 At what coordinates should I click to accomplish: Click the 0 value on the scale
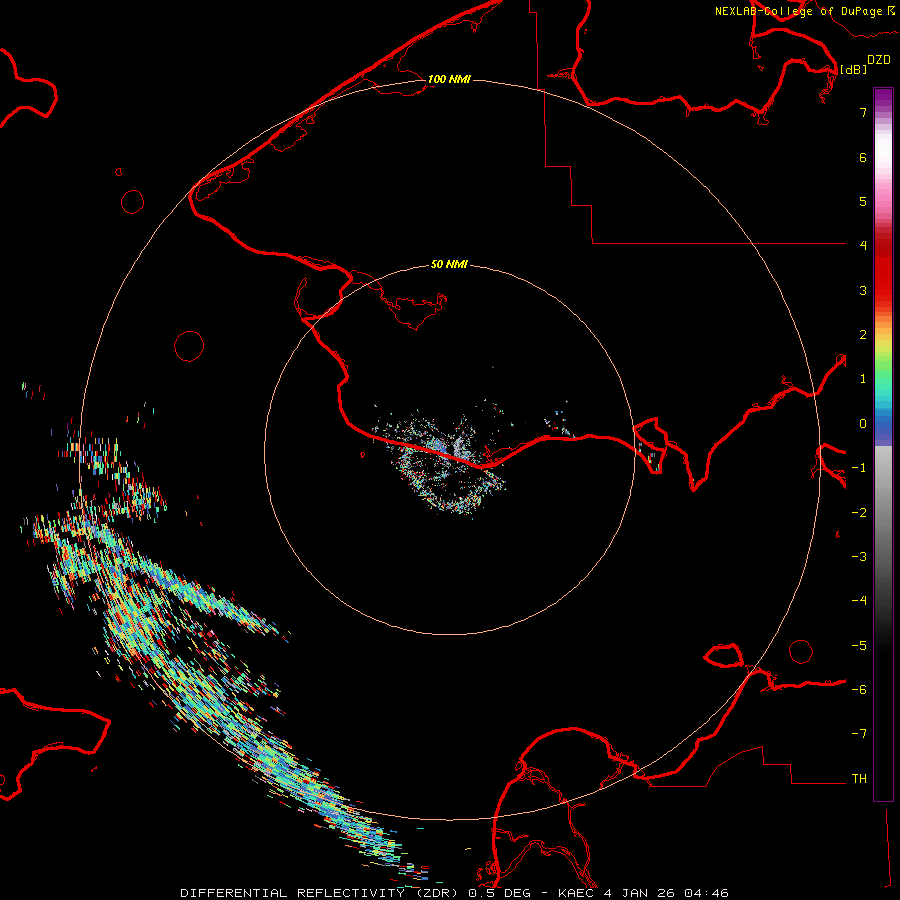[x=863, y=424]
